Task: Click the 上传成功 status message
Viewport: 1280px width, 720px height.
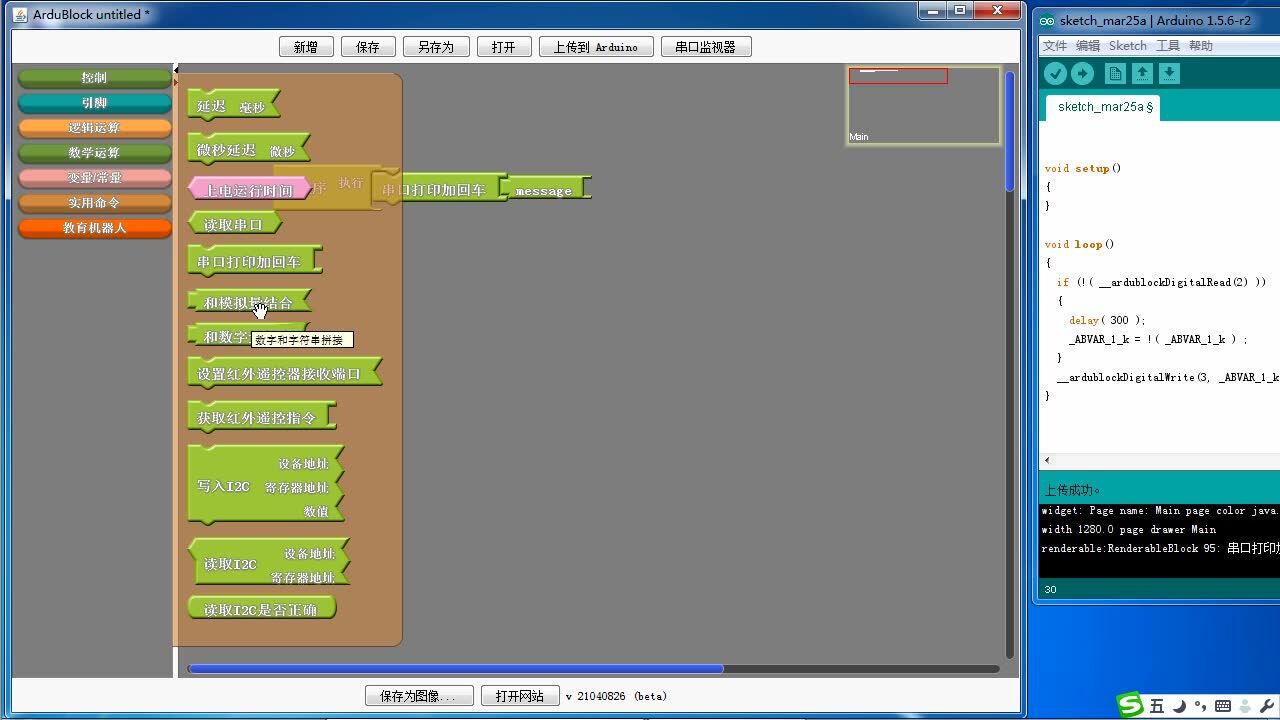Action: 1072,490
